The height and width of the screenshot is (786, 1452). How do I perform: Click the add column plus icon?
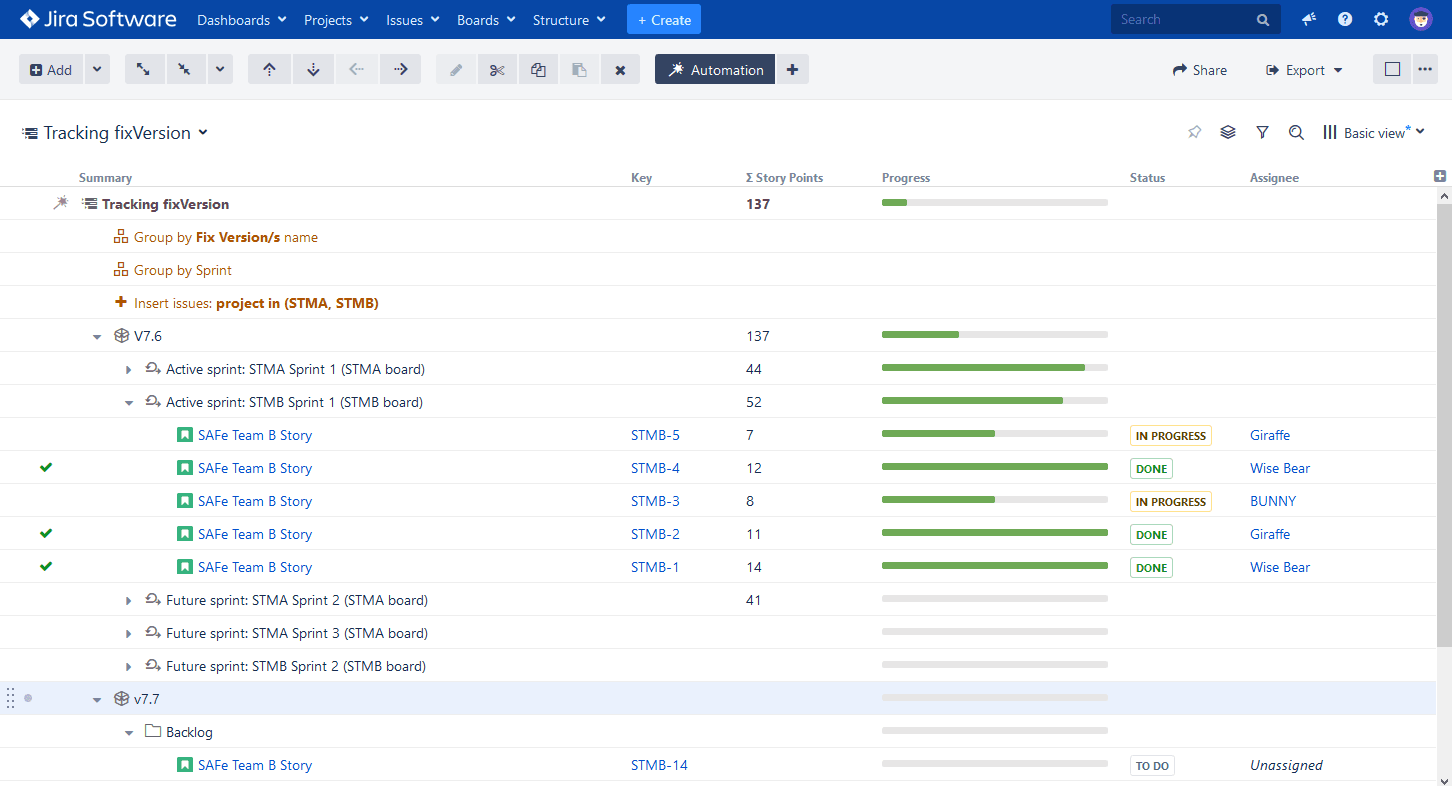[1440, 176]
